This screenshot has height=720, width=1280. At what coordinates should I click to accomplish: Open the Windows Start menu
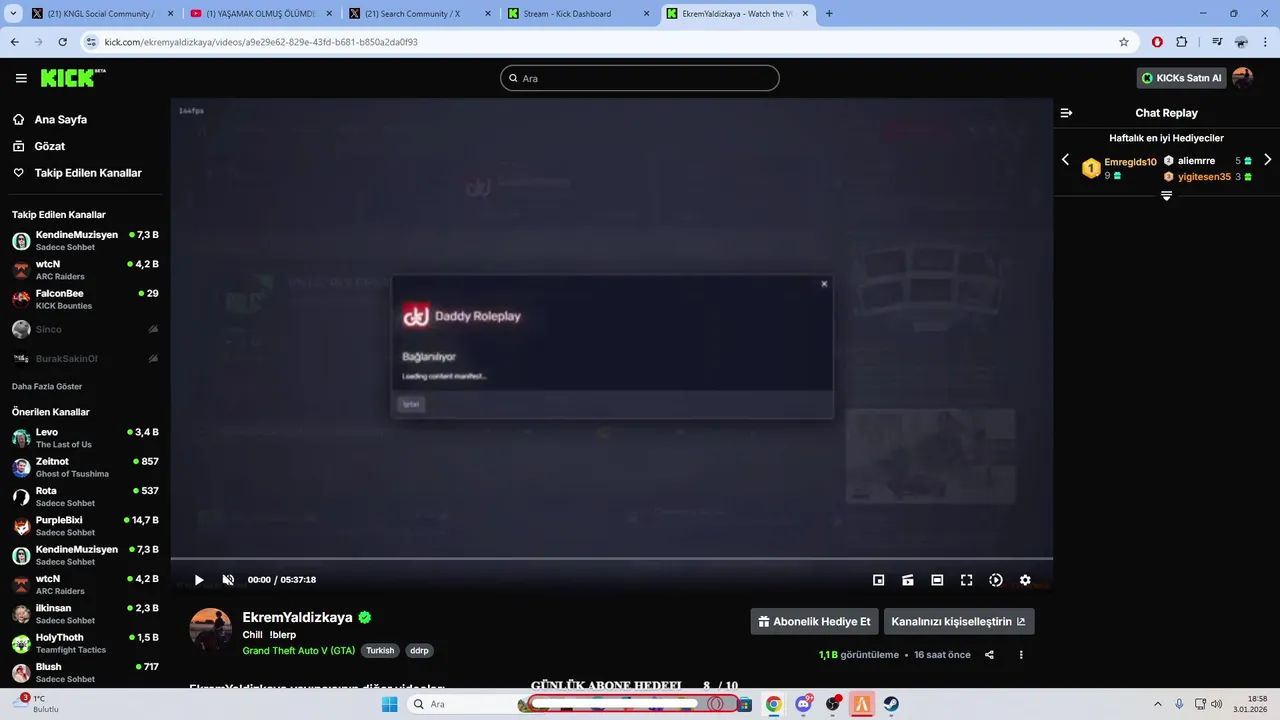(x=389, y=704)
